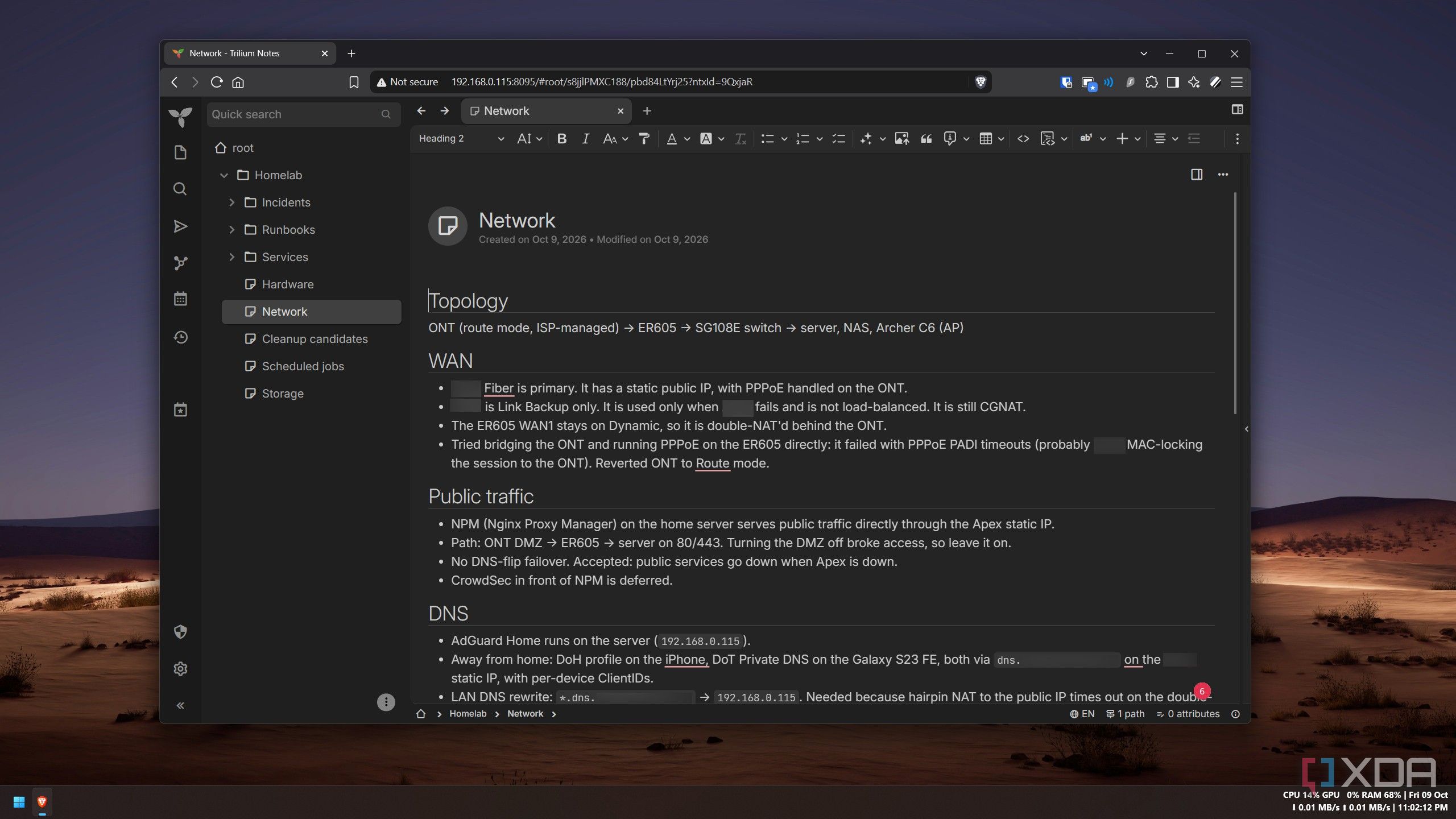
Task: Click the remove formatting icon
Action: tap(740, 139)
